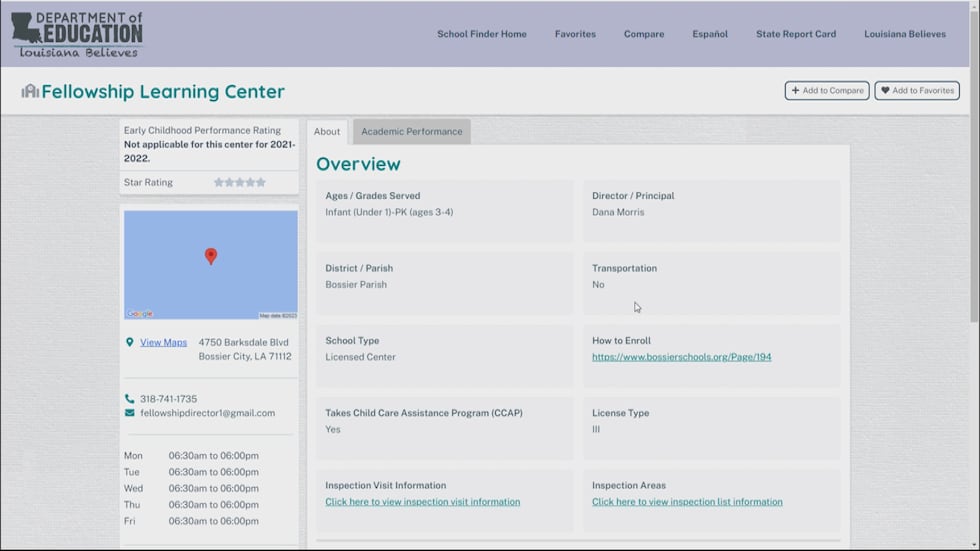
Task: Open School Finder Home
Action: coord(482,34)
